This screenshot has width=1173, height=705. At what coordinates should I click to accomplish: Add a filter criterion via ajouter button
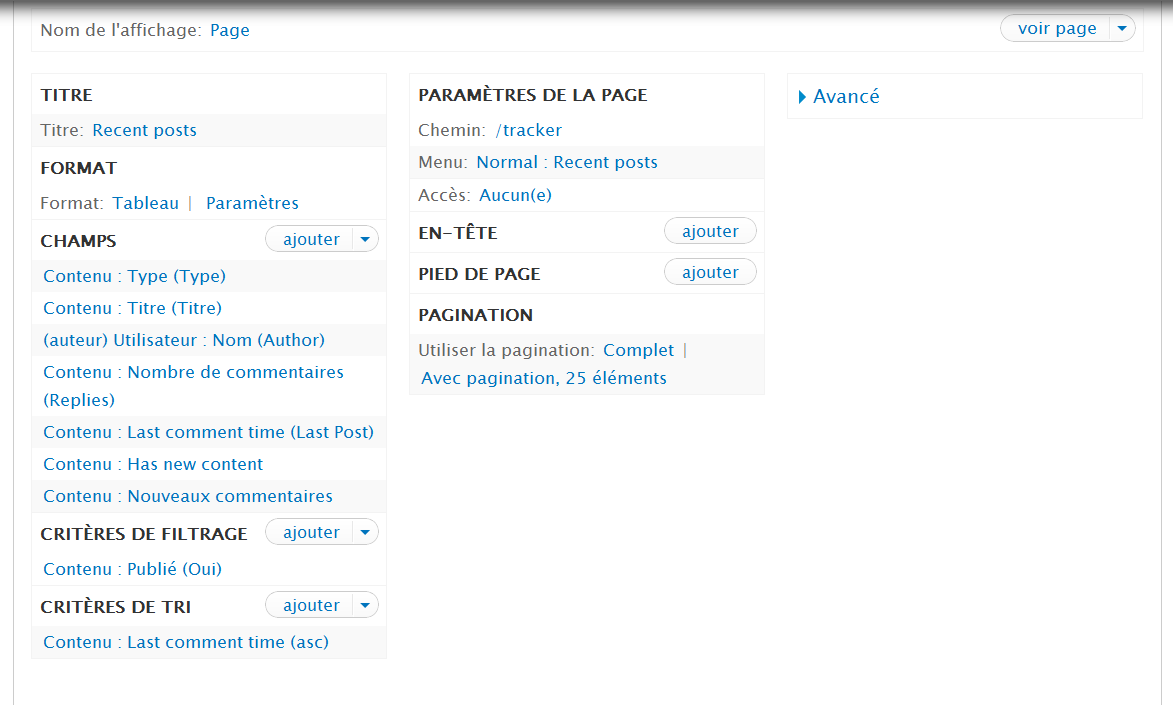(311, 533)
